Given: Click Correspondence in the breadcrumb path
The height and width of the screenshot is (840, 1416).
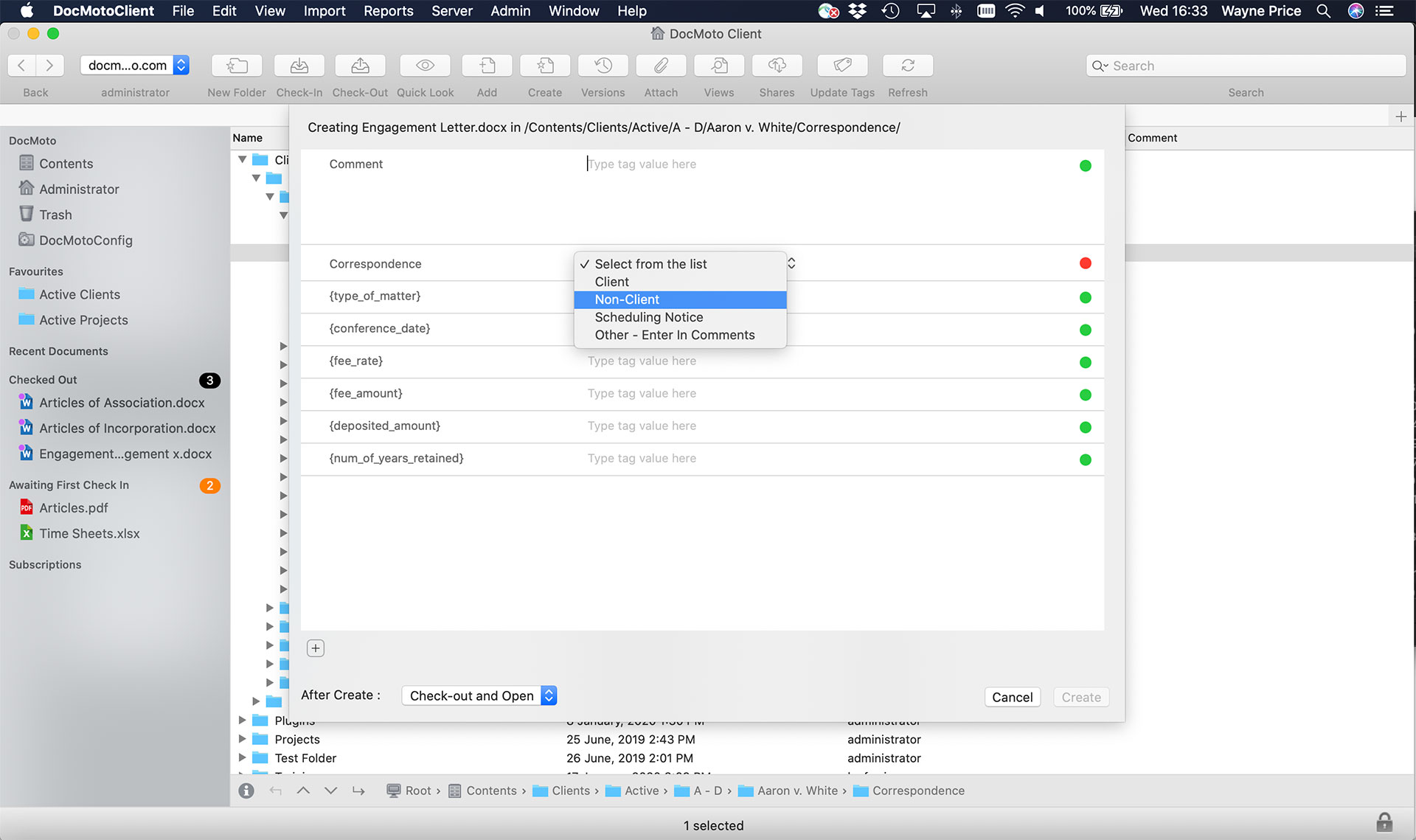Looking at the screenshot, I should coord(909,791).
